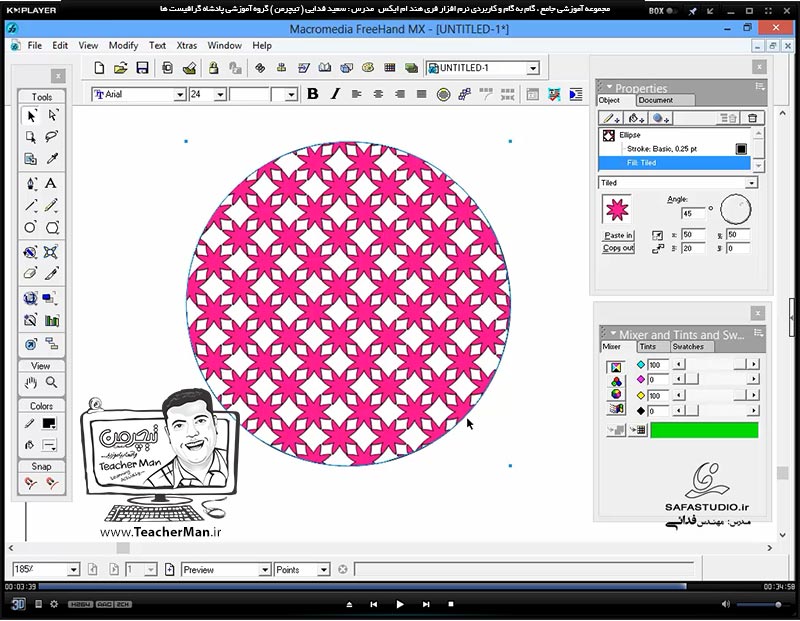Click the Paste in button
The image size is (800, 621).
tap(618, 235)
